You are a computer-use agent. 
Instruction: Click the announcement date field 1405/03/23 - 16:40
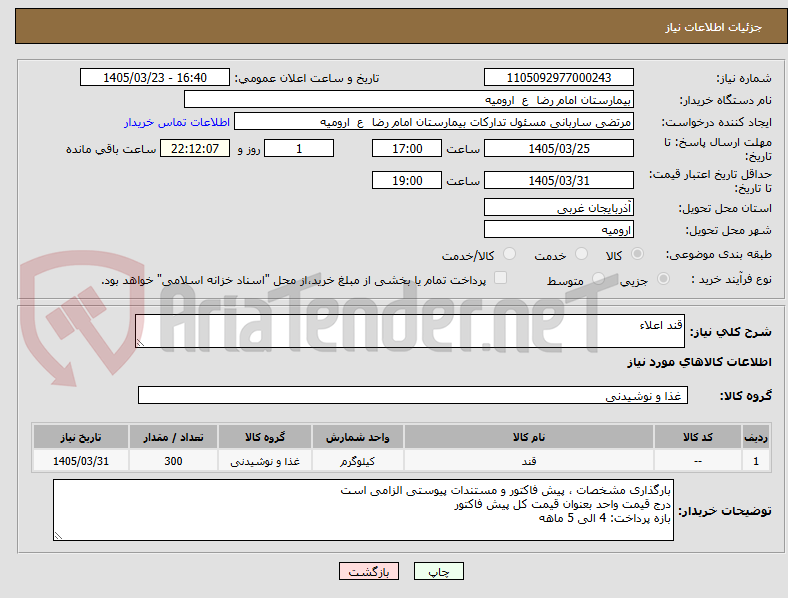[x=155, y=77]
